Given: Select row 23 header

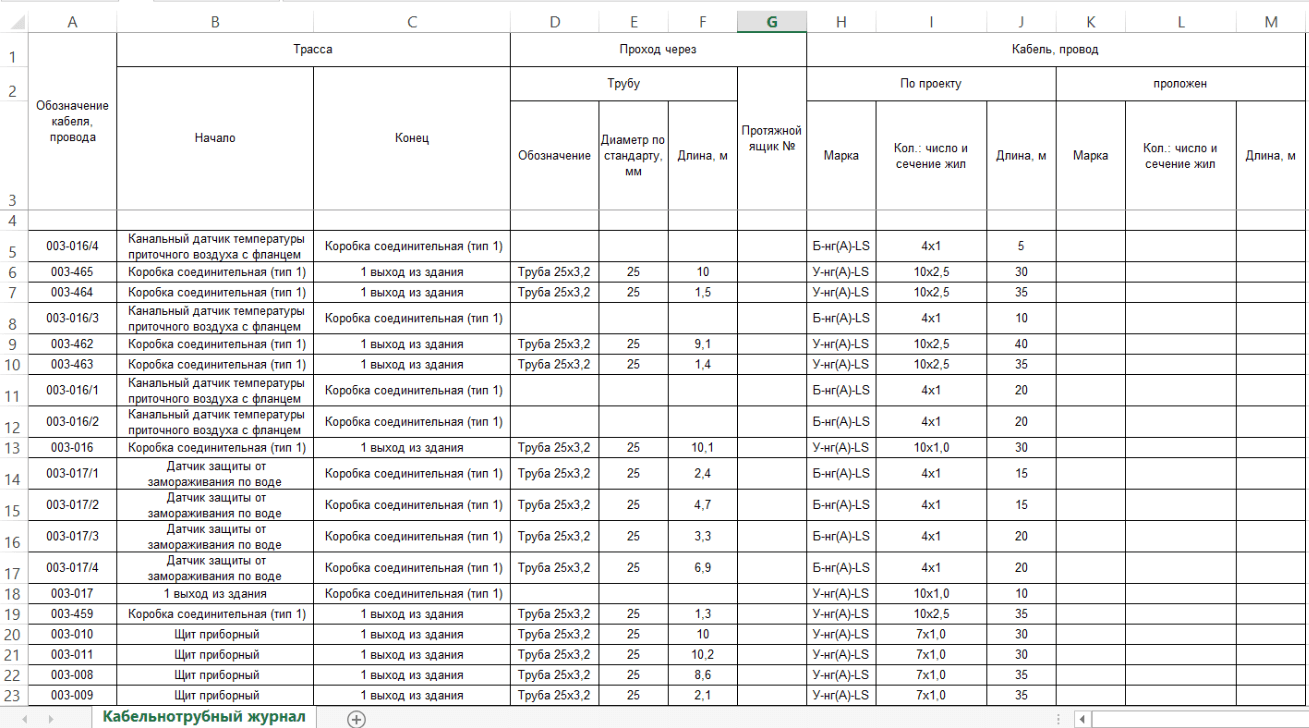Looking at the screenshot, I should pyautogui.click(x=13, y=695).
